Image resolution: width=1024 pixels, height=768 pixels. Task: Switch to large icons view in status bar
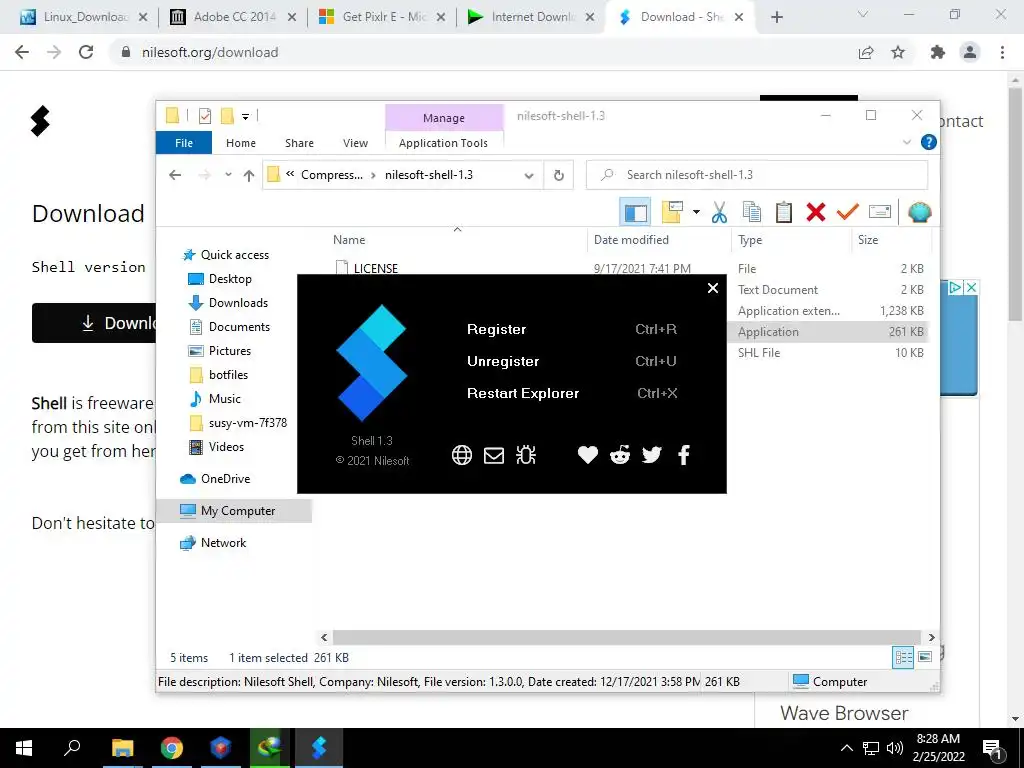[x=925, y=657]
